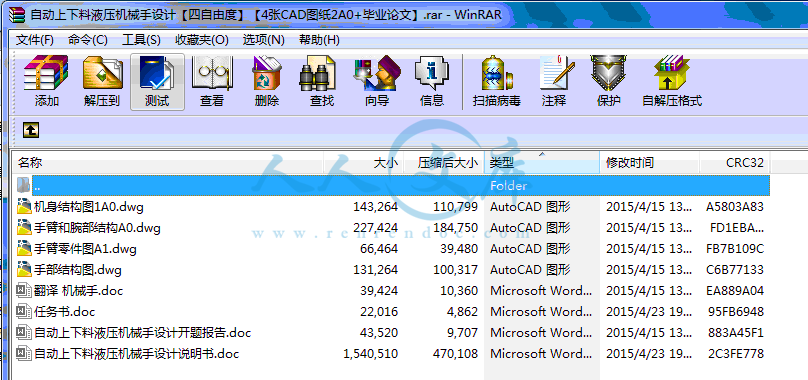The width and height of the screenshot is (808, 380).
Task: Open the Help (帮助) menu
Action: point(319,40)
